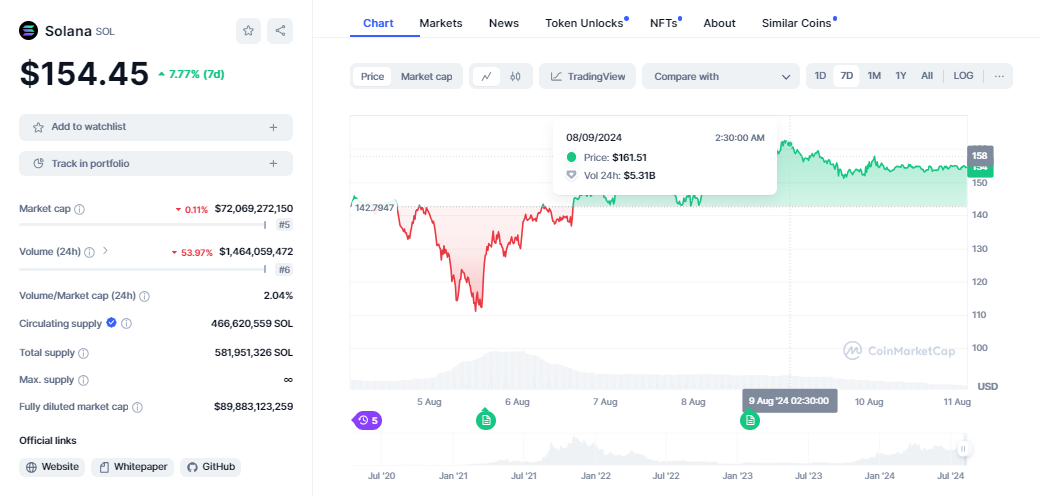Click the green news marker near 9 Aug
The height and width of the screenshot is (496, 1040).
point(750,420)
